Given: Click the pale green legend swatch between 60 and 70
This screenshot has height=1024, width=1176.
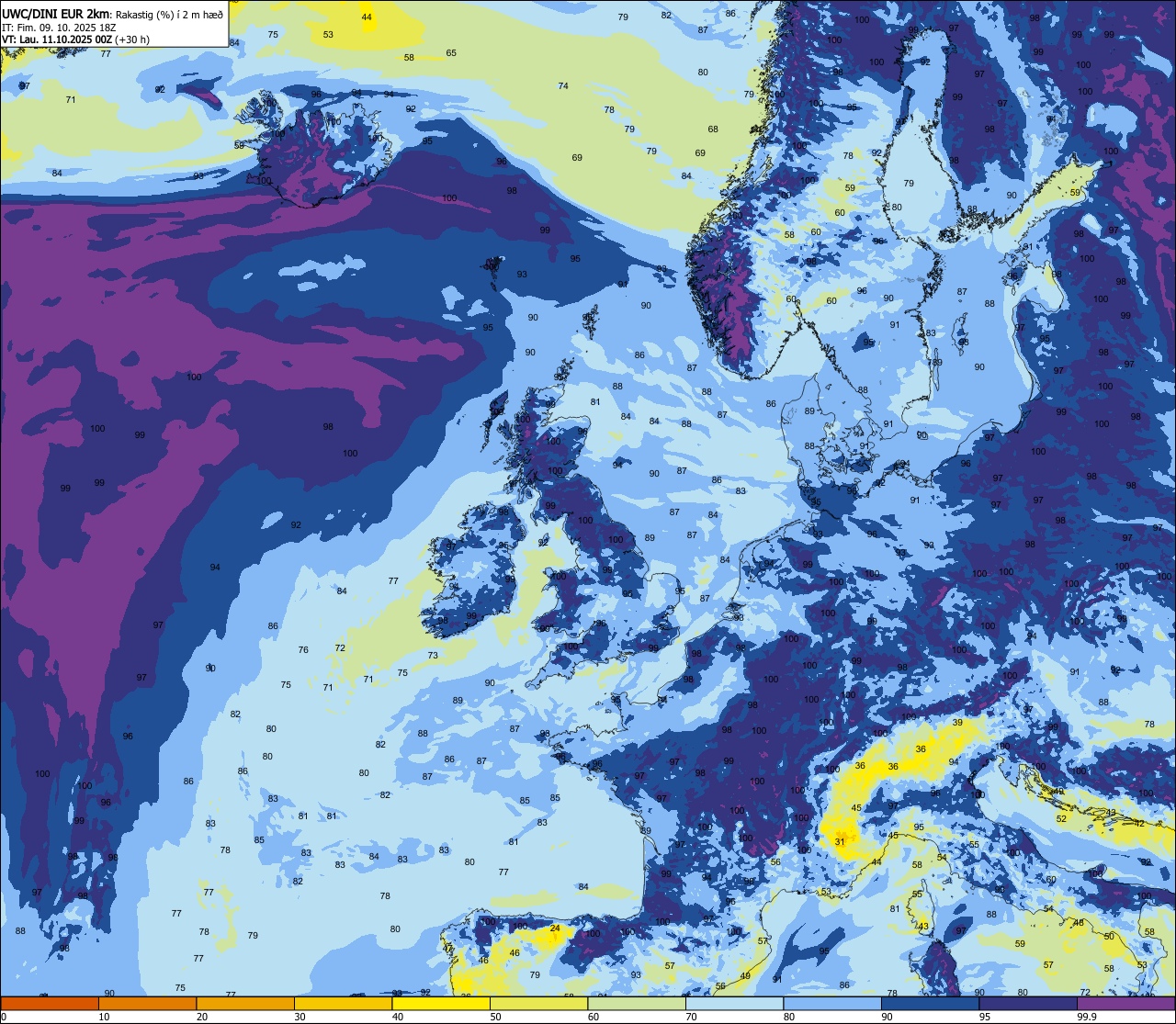Looking at the screenshot, I should 637,1004.
